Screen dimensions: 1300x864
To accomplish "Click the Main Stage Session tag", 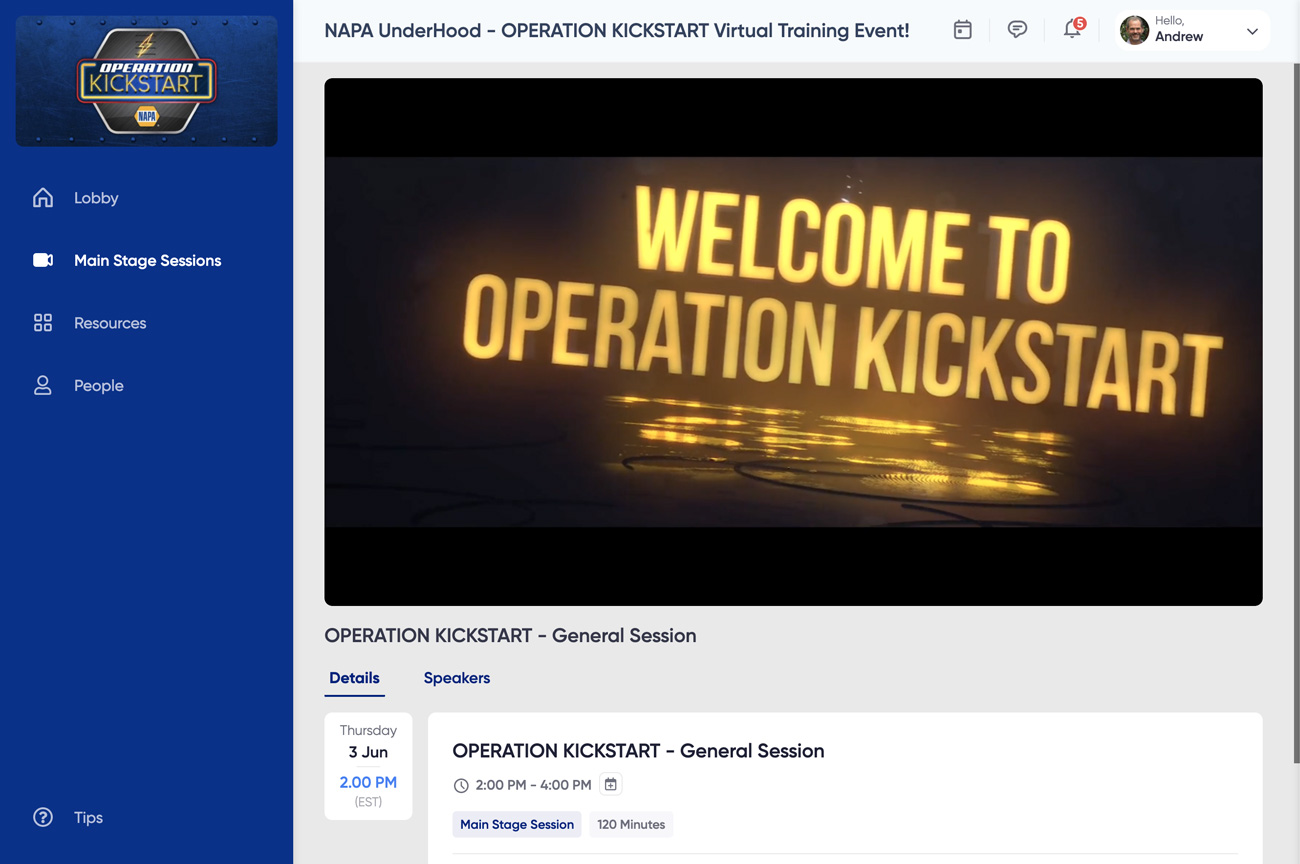I will pyautogui.click(x=517, y=824).
